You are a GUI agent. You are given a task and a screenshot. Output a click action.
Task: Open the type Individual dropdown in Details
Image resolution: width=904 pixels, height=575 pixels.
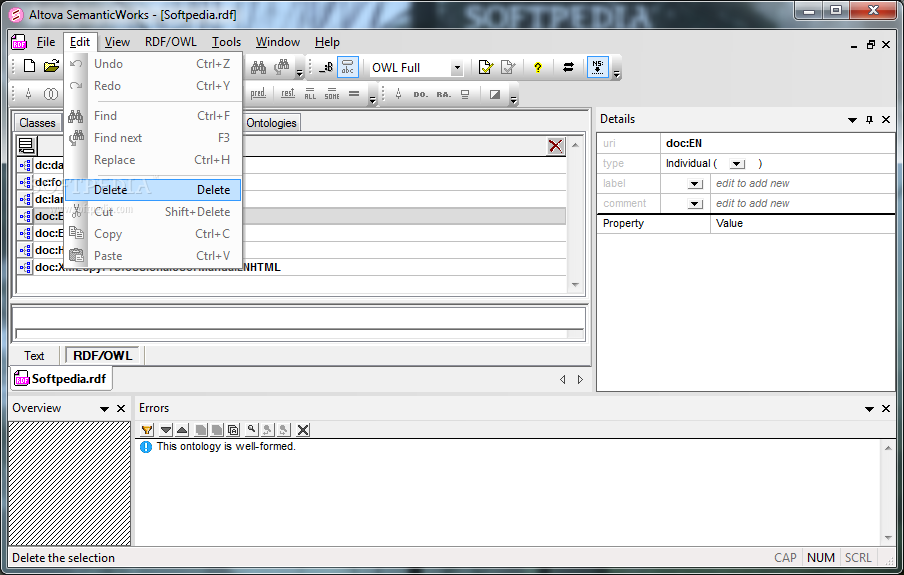737,164
